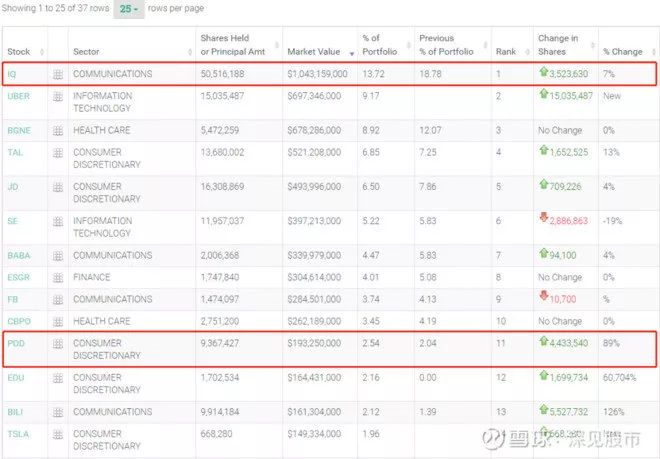Open the FB stock link
Image resolution: width=660 pixels, height=459 pixels.
[13, 299]
